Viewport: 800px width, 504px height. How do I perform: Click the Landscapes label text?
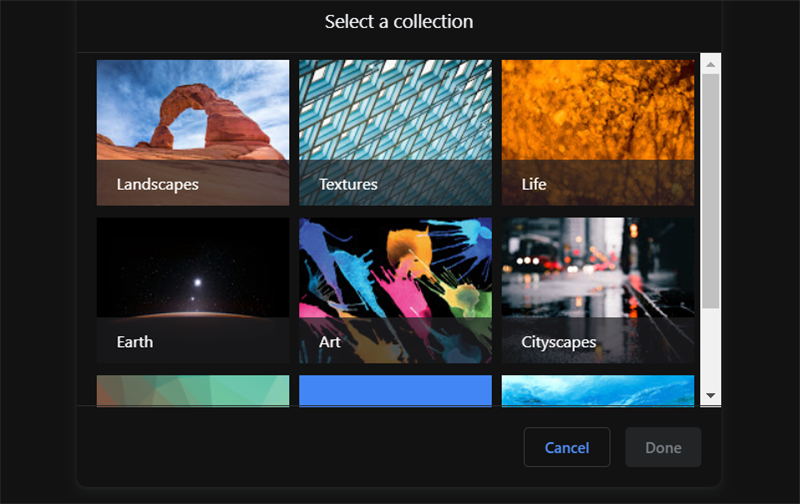[x=158, y=184]
